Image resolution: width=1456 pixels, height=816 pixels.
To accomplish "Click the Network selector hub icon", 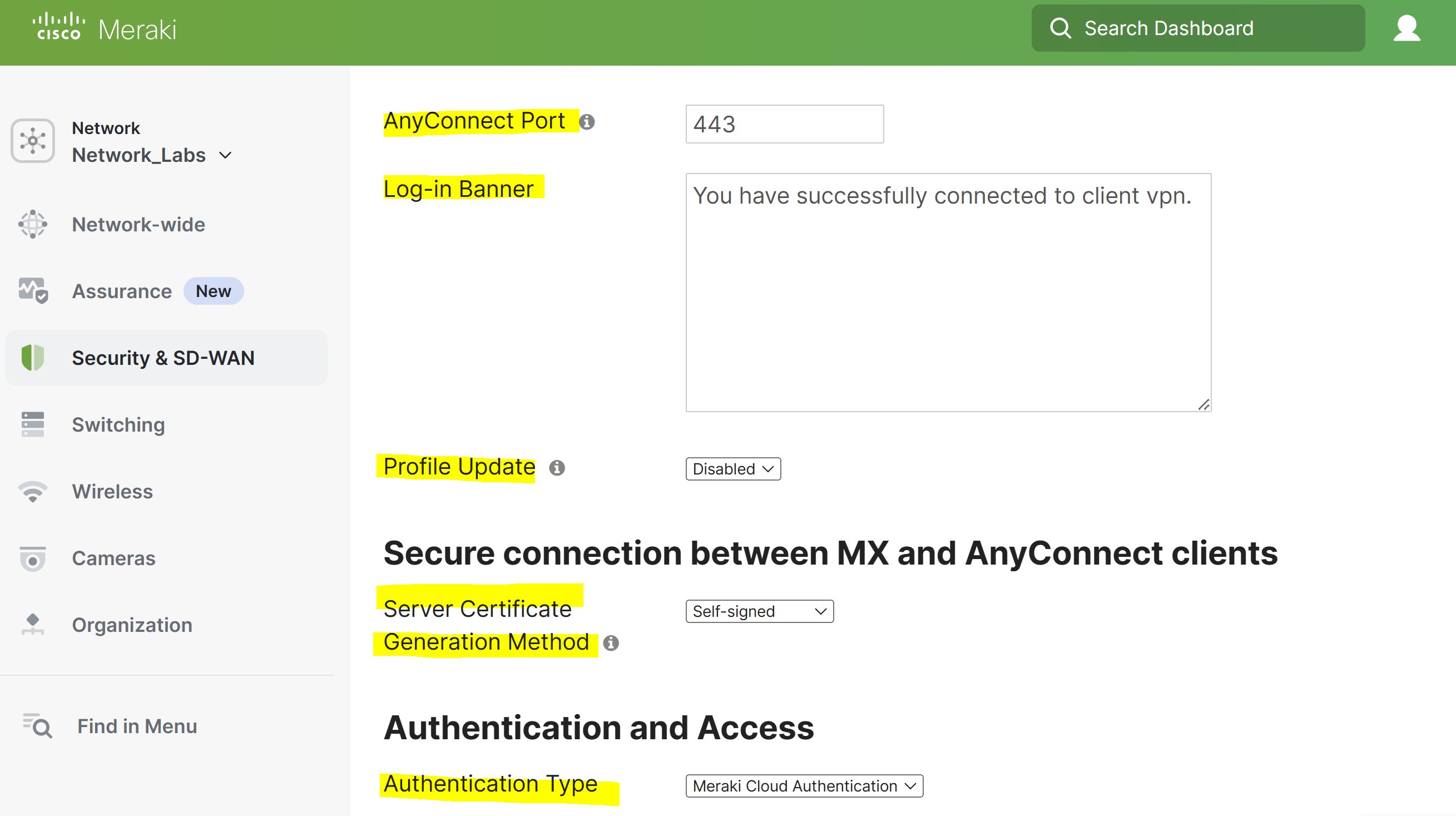I will pyautogui.click(x=33, y=141).
